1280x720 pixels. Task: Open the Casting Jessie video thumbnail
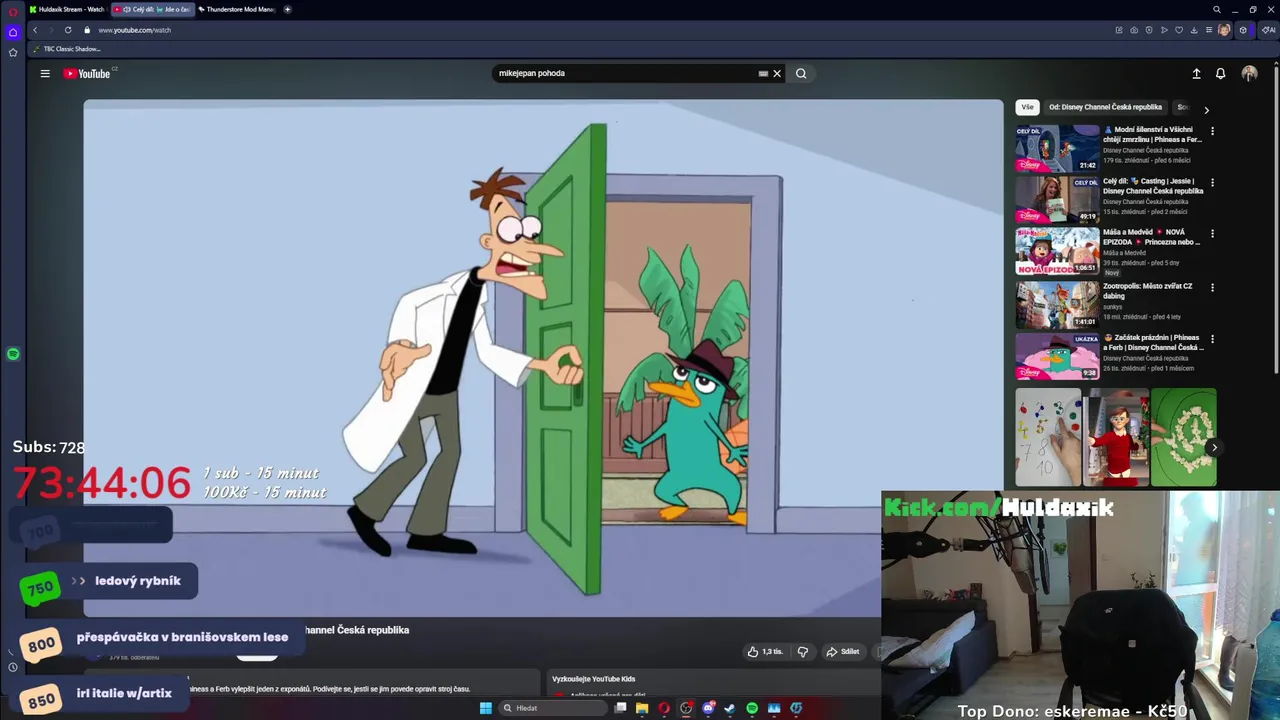[1057, 200]
